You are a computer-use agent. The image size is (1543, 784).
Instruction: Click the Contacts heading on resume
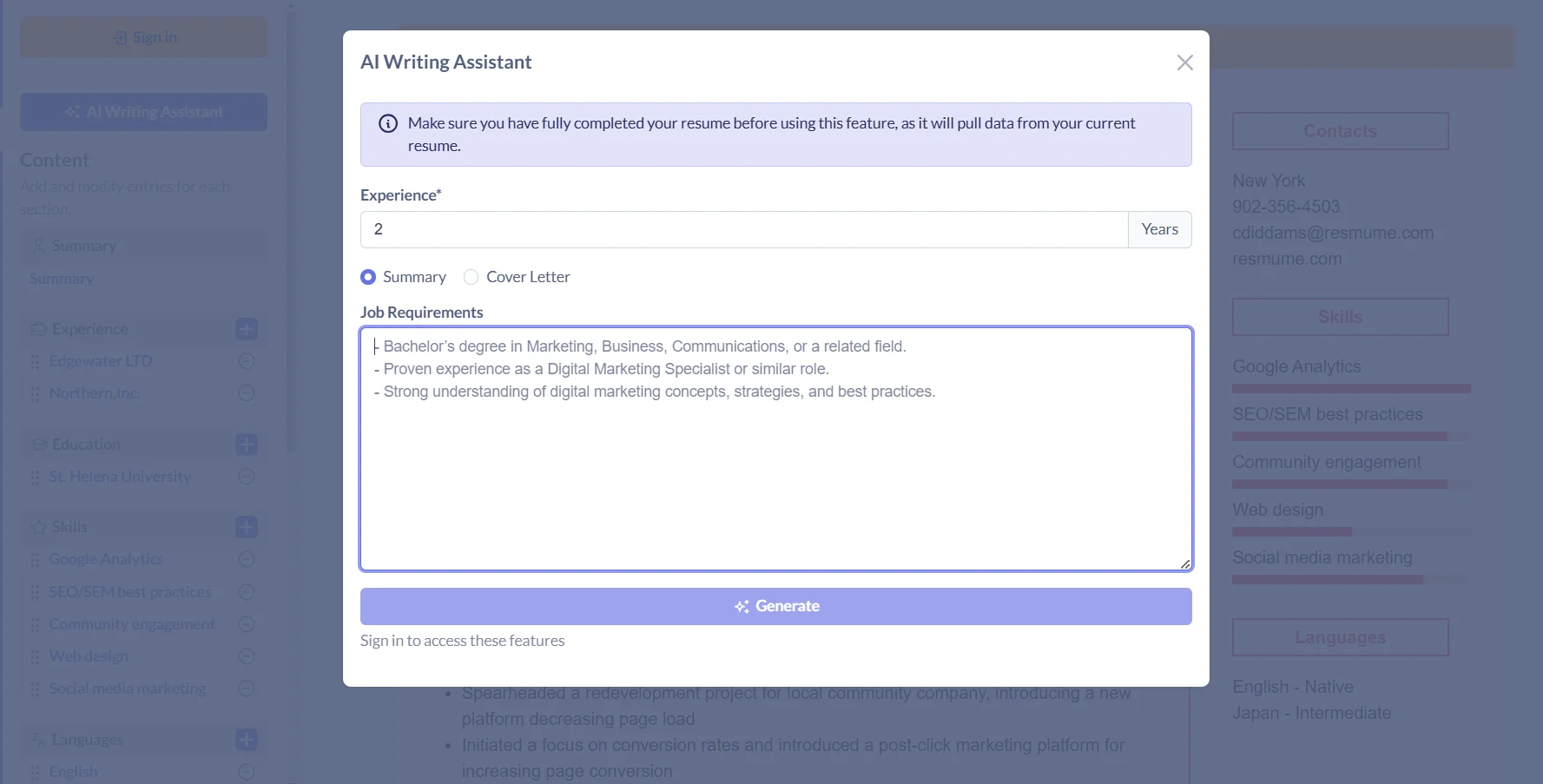click(x=1340, y=131)
